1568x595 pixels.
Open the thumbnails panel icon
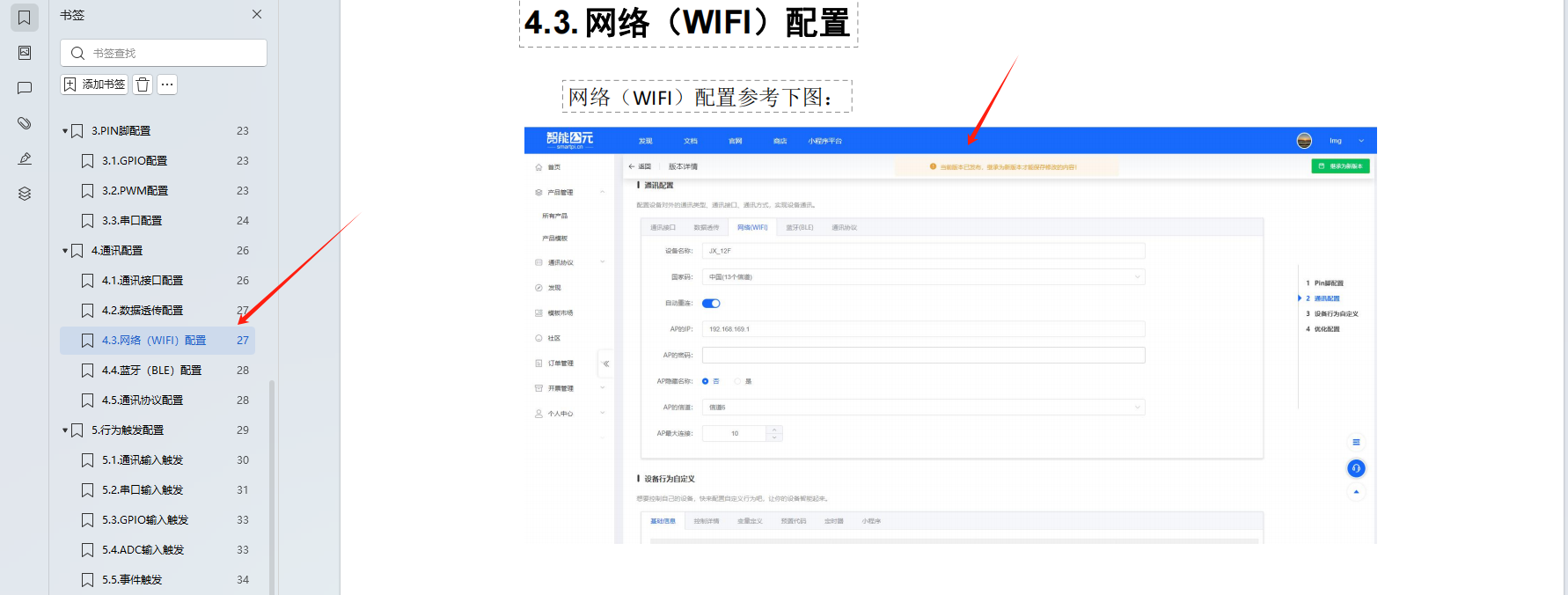(x=25, y=53)
